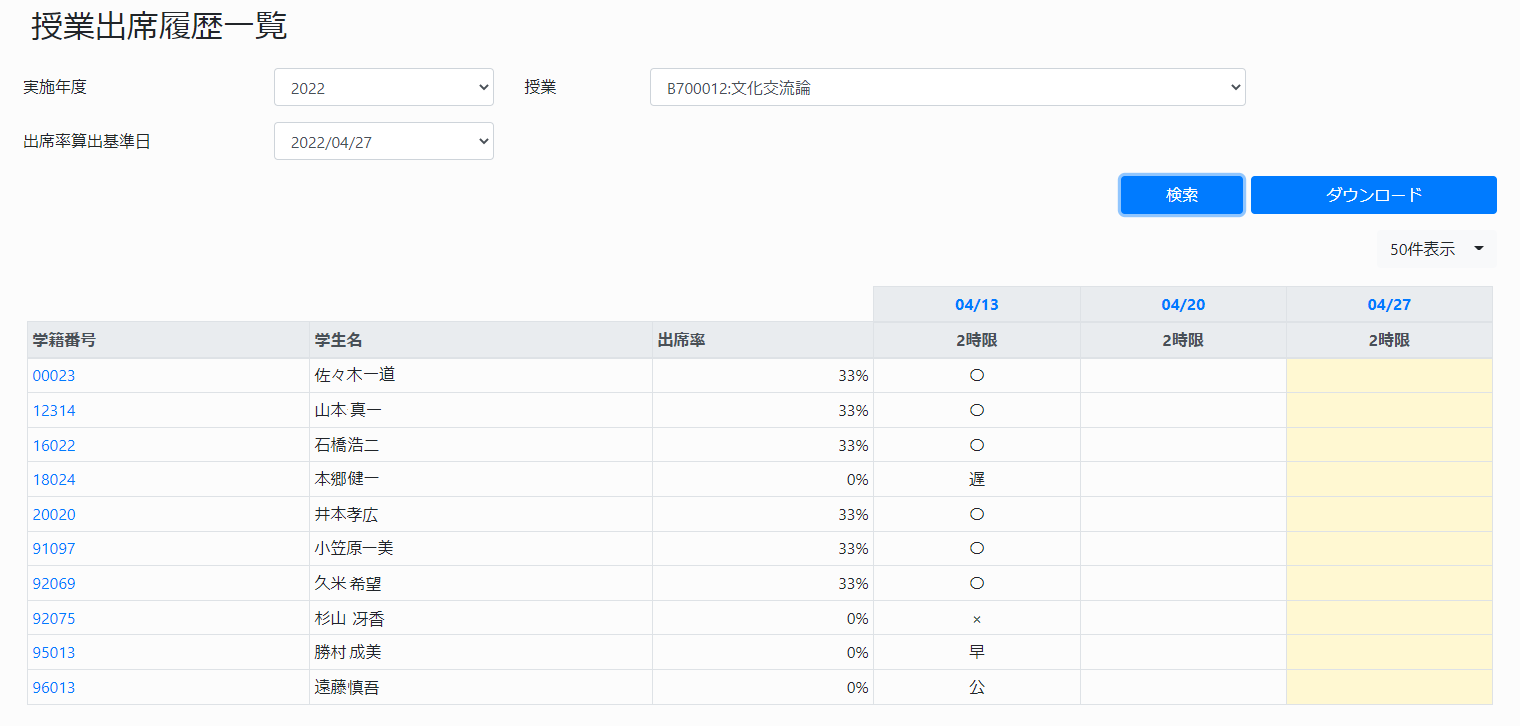The height and width of the screenshot is (726, 1520).
Task: Click 勝村 成美's 早 mark
Action: coord(976,652)
